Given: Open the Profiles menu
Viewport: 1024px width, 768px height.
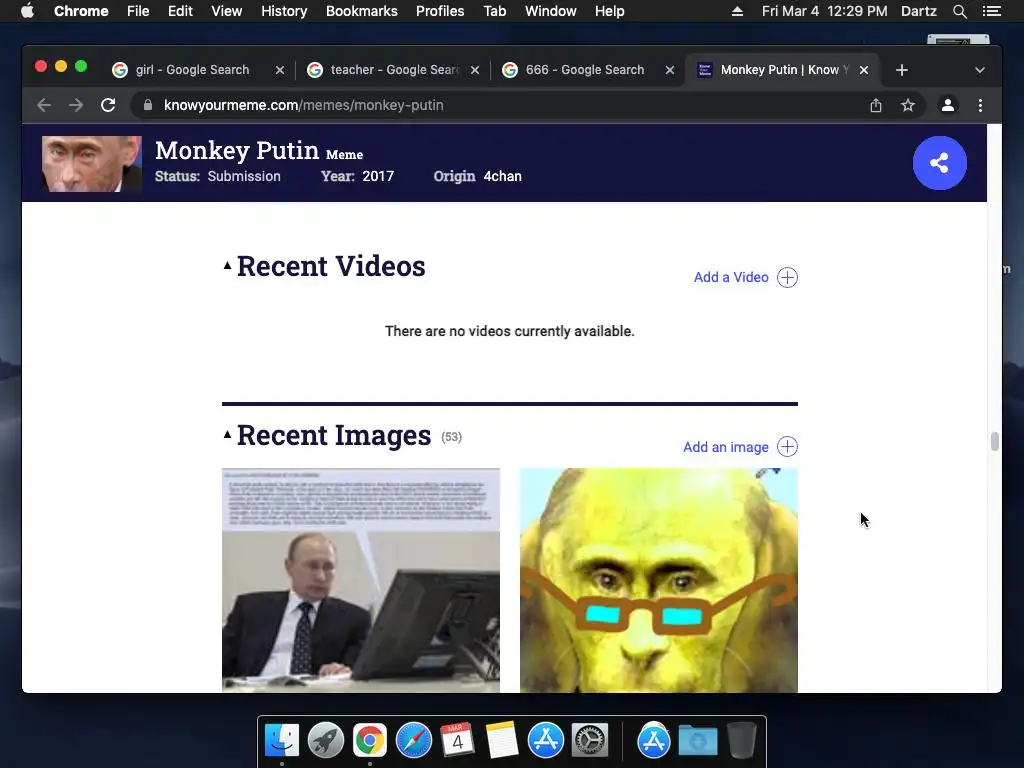Looking at the screenshot, I should [440, 11].
